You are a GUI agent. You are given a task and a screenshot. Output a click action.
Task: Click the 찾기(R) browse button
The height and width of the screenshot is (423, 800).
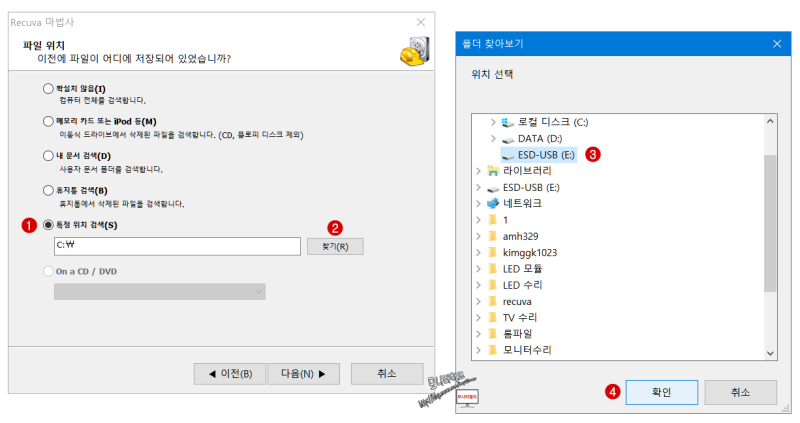click(x=335, y=246)
